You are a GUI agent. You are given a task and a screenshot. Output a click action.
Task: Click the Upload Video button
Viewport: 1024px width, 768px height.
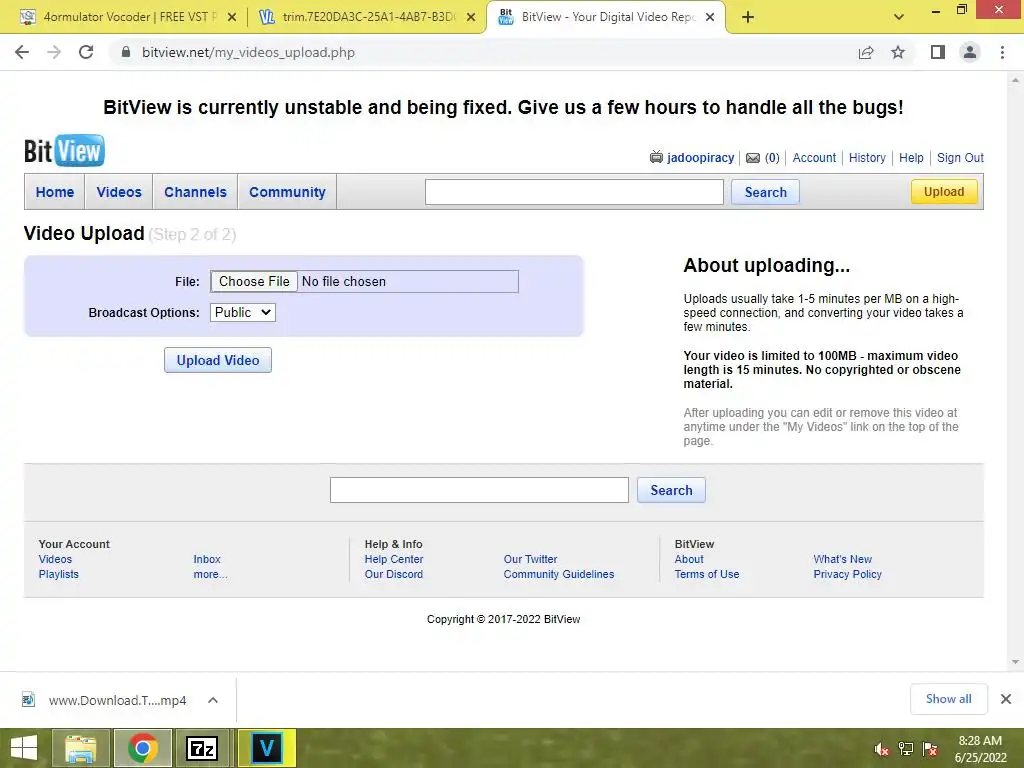217,360
